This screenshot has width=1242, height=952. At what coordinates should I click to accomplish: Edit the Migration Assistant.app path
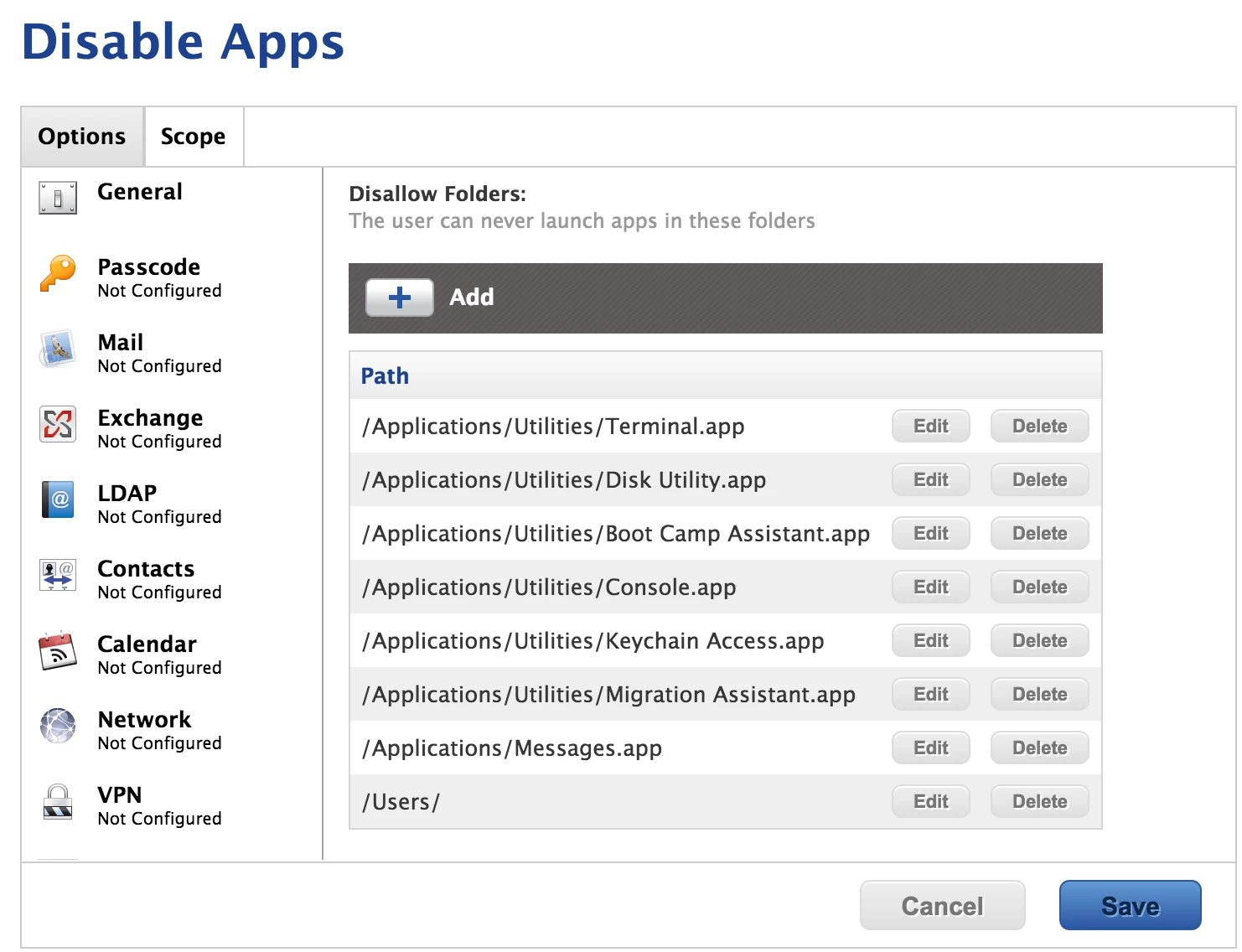coord(931,694)
